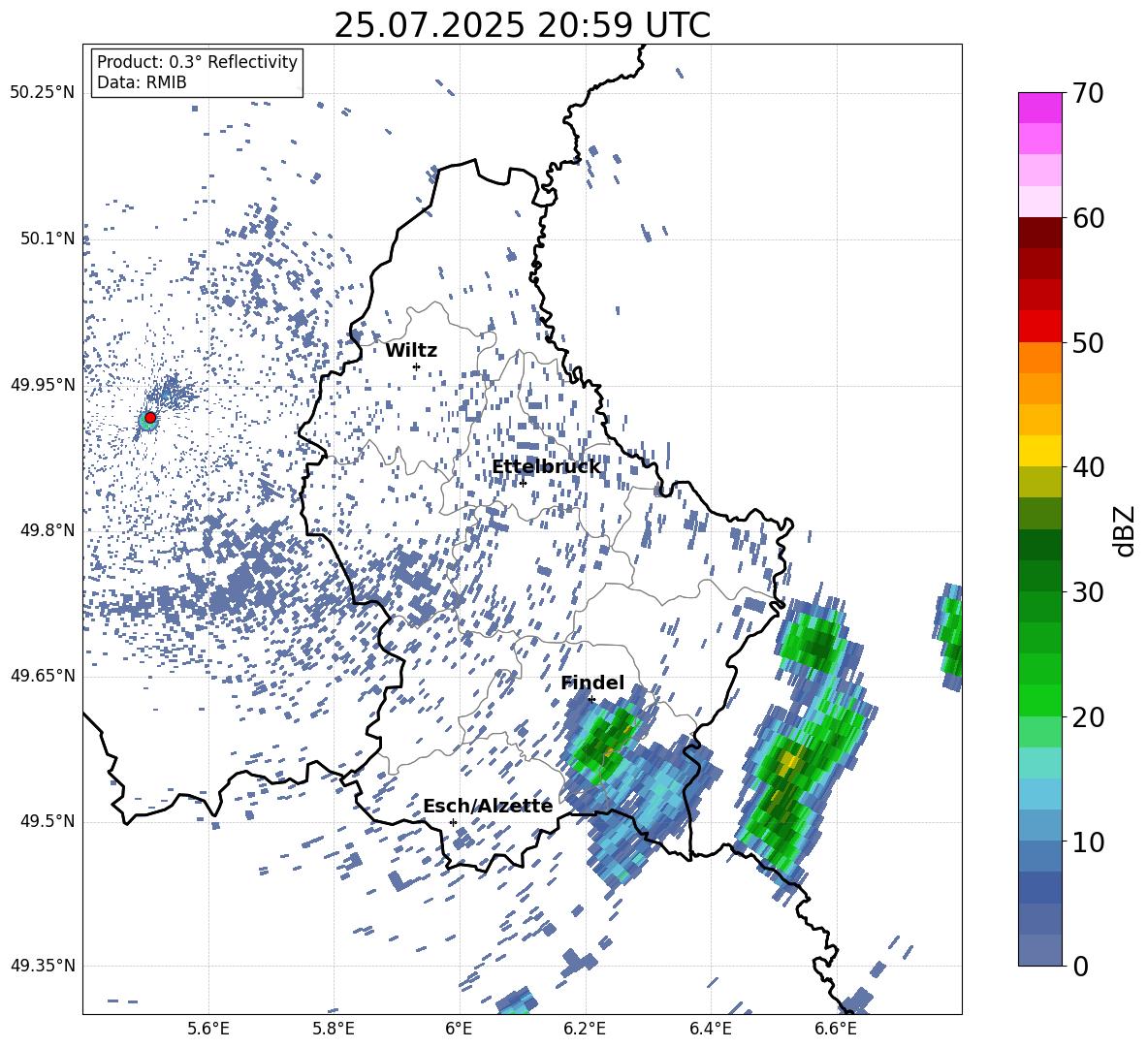Viewport: 1148px width, 1048px height.
Task: Click the 6.2°E longitude label
Action: (x=585, y=1029)
